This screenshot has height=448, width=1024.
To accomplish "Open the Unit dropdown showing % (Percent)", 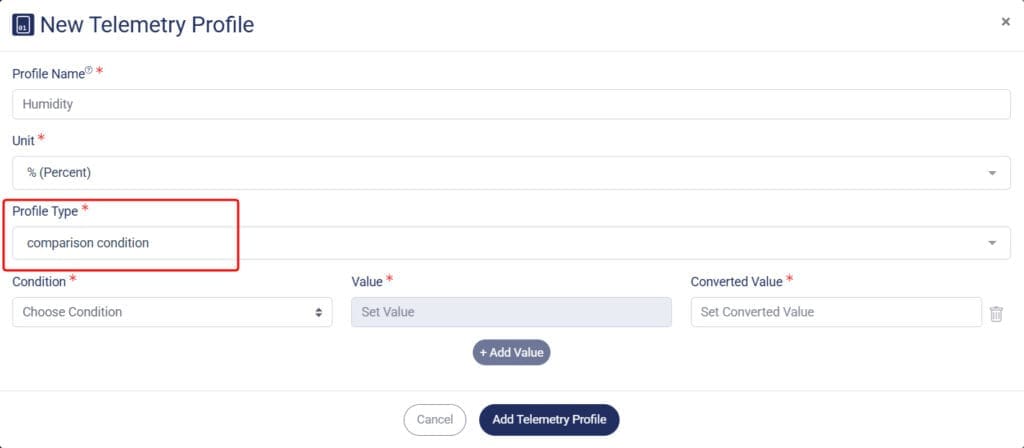I will pos(511,172).
